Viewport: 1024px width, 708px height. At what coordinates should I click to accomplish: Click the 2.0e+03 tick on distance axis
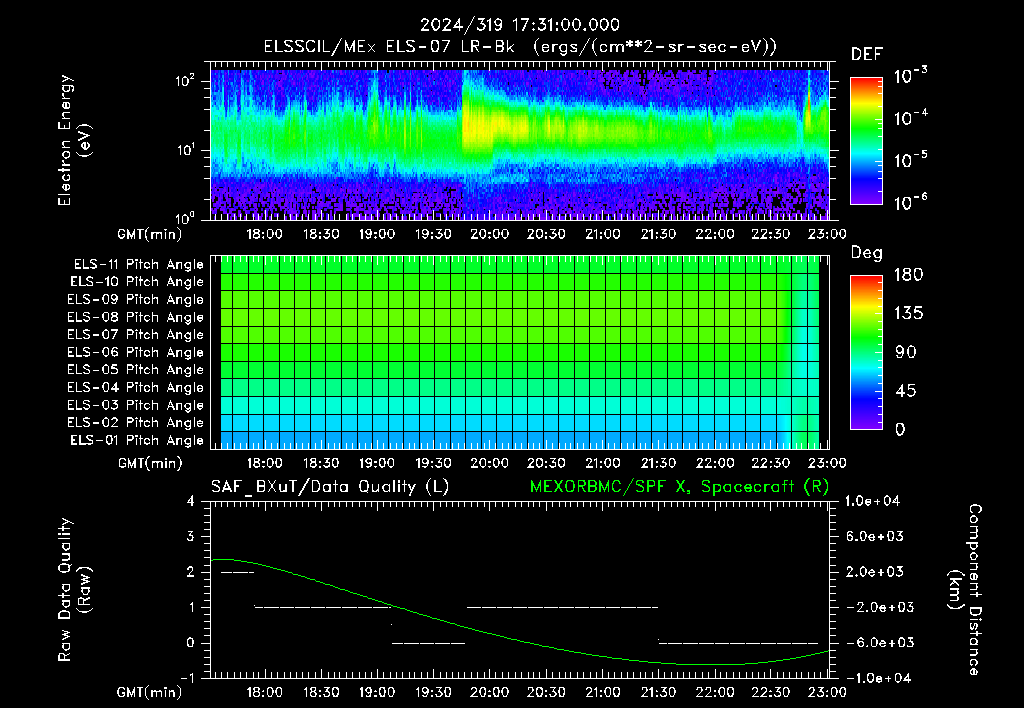875,572
